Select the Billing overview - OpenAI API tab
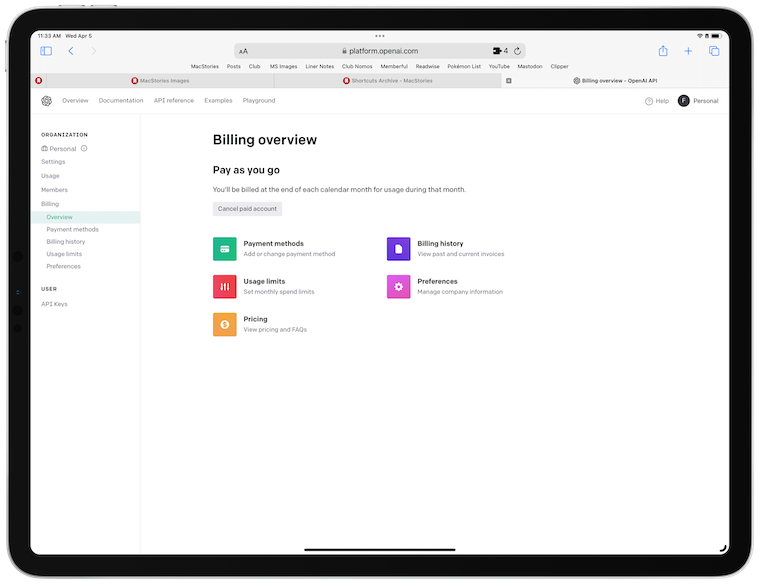760x585 pixels. pos(615,80)
